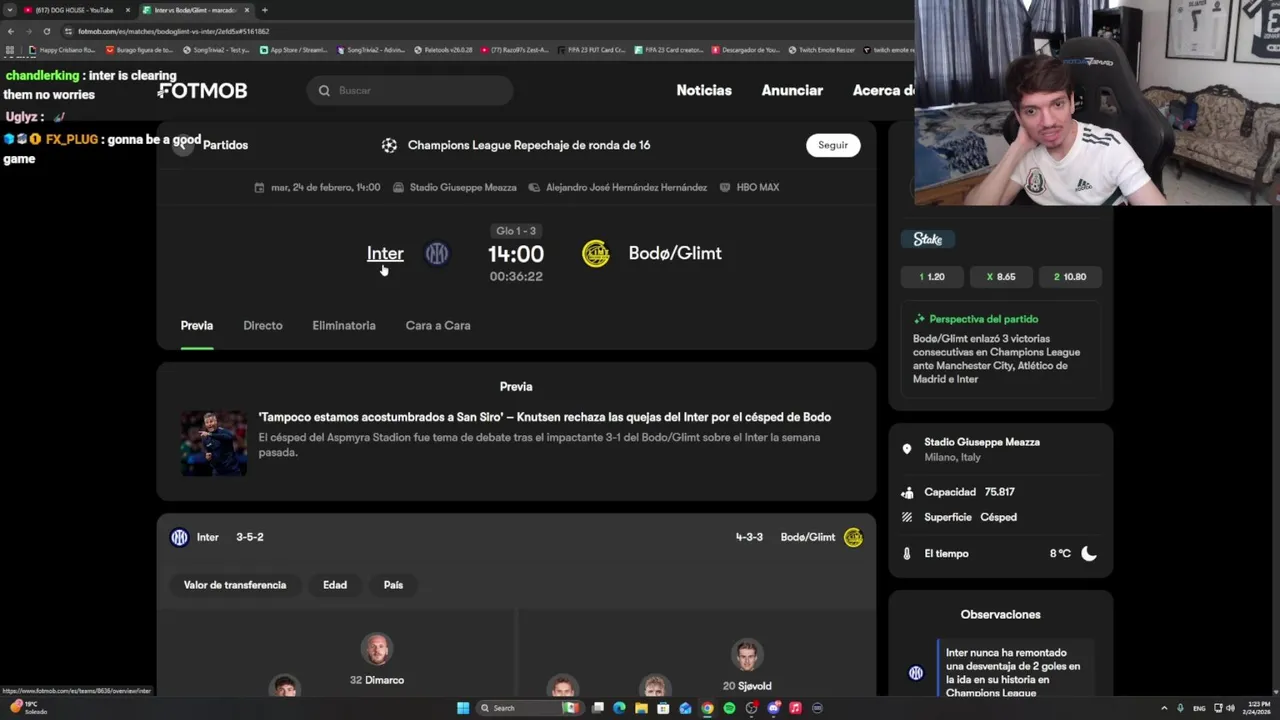Open File Explorer from the taskbar
Viewport: 1280px width, 720px height.
tap(641, 708)
